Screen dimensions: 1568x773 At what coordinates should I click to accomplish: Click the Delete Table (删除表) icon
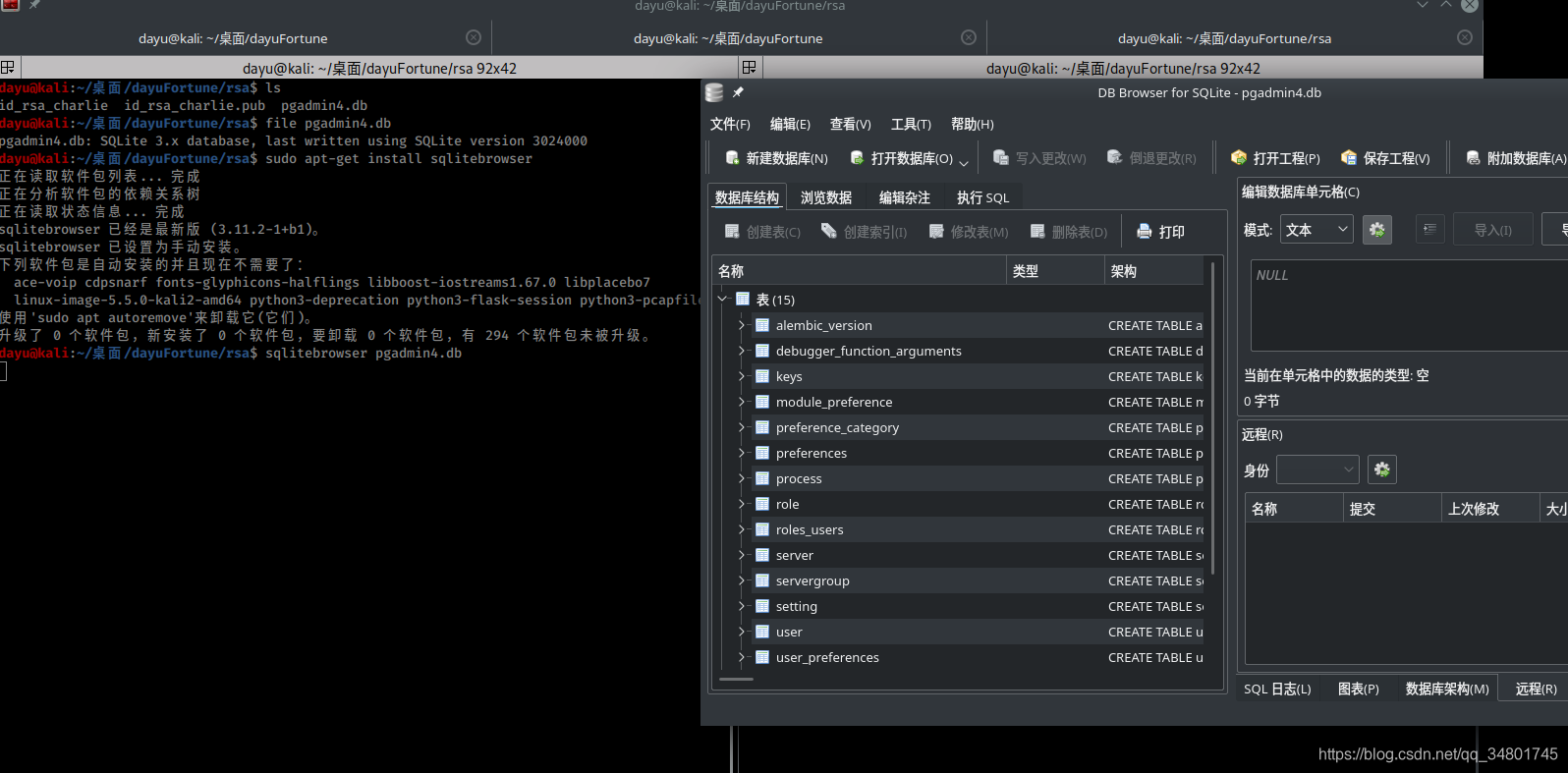click(x=1037, y=232)
